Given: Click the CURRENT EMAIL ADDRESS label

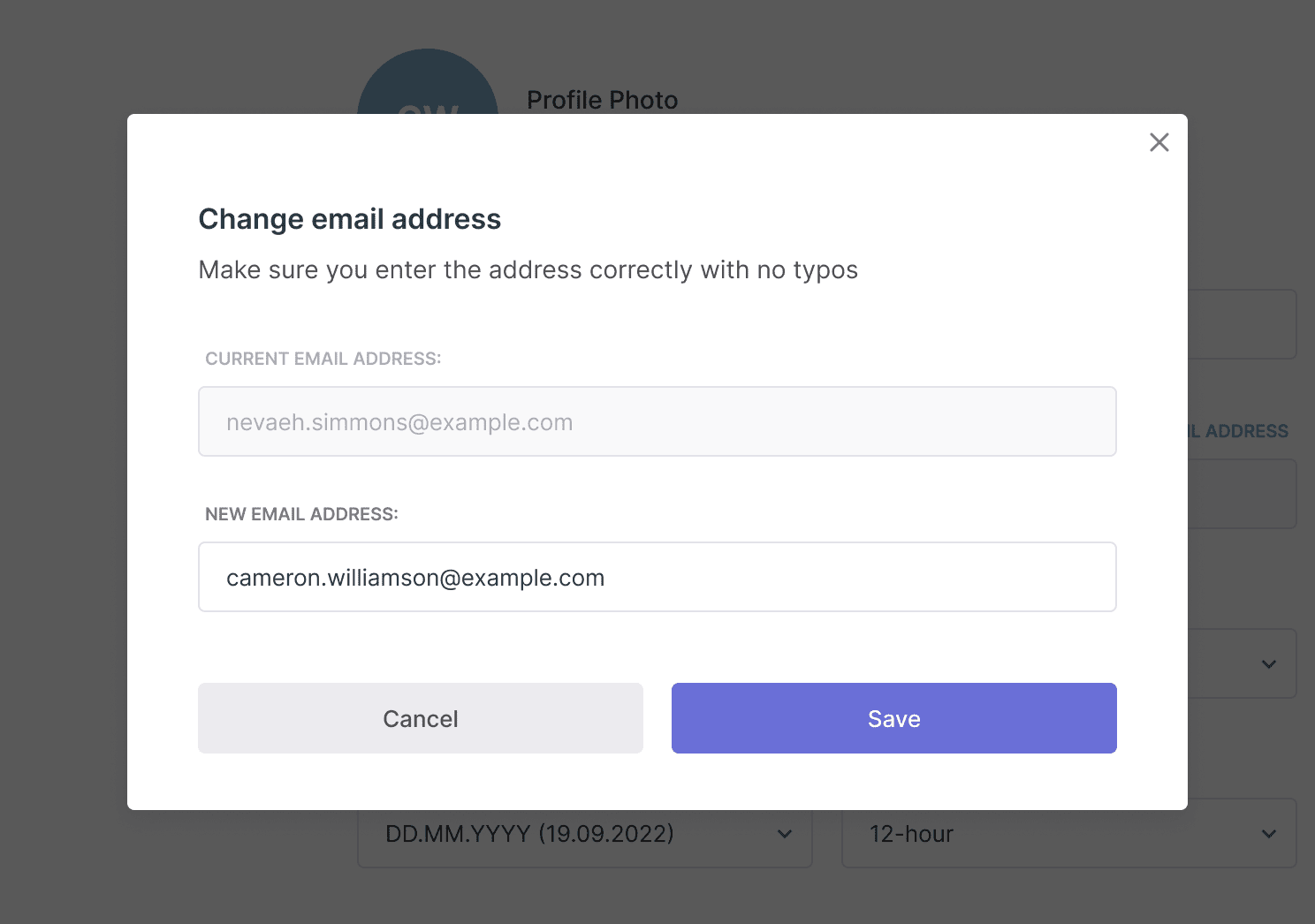Looking at the screenshot, I should click(x=323, y=359).
